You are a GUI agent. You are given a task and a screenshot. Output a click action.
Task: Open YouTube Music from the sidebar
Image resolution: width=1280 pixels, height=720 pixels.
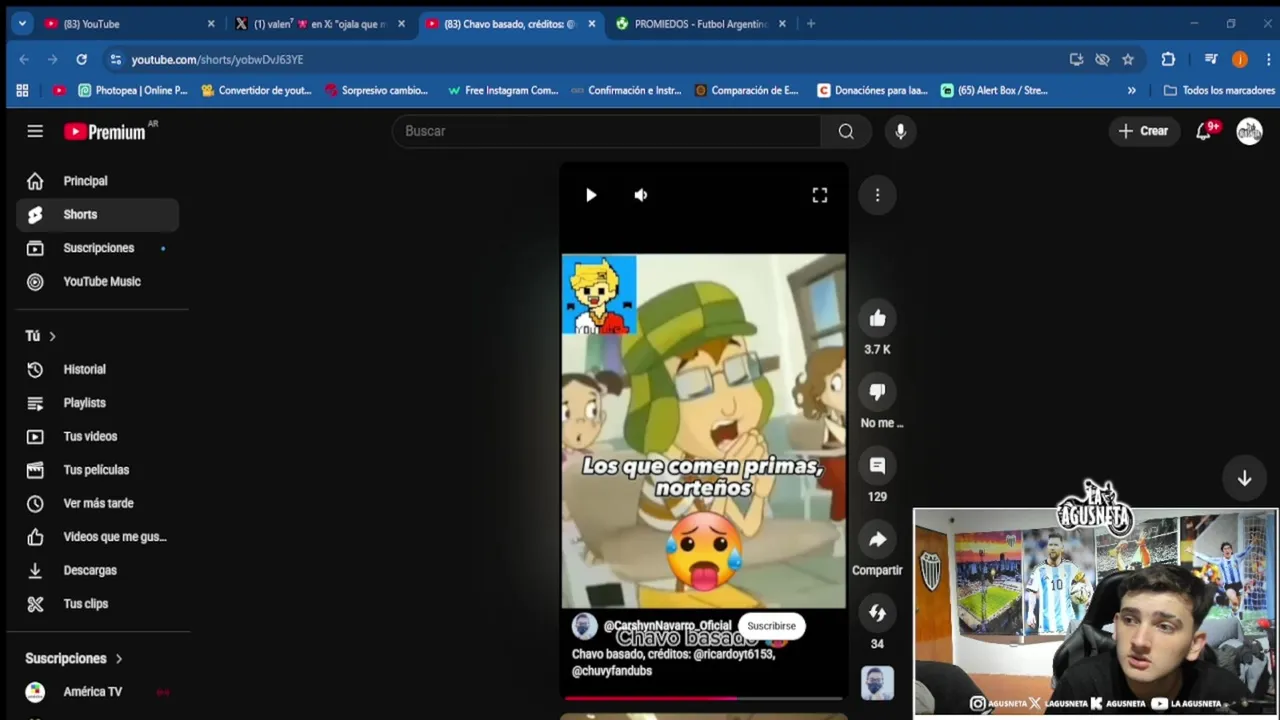pos(97,281)
